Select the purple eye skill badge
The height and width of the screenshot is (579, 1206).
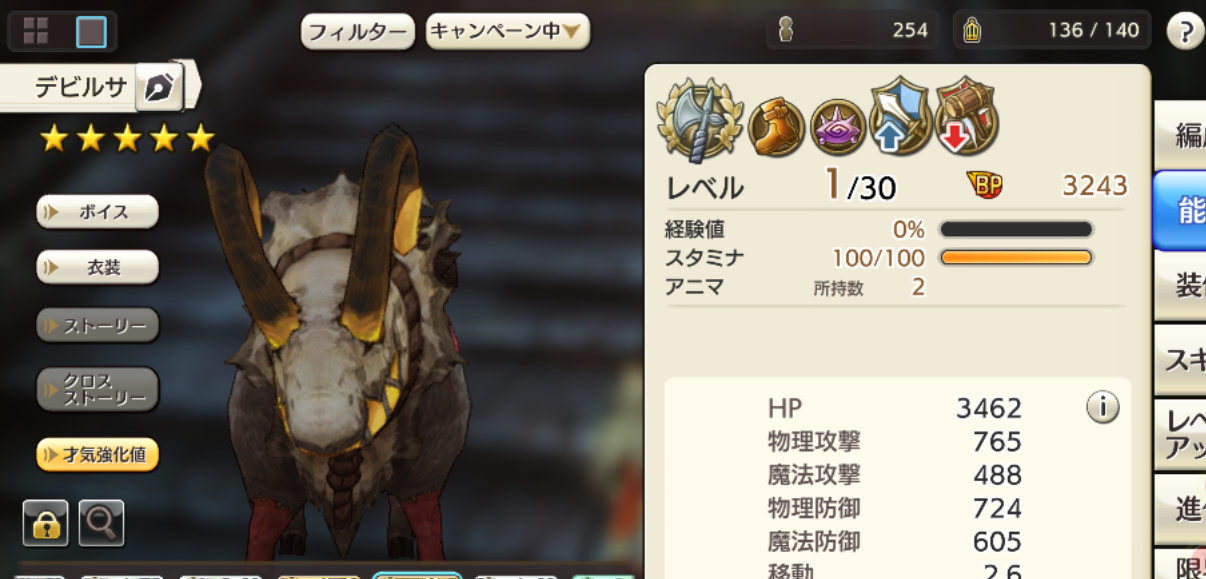(x=837, y=127)
